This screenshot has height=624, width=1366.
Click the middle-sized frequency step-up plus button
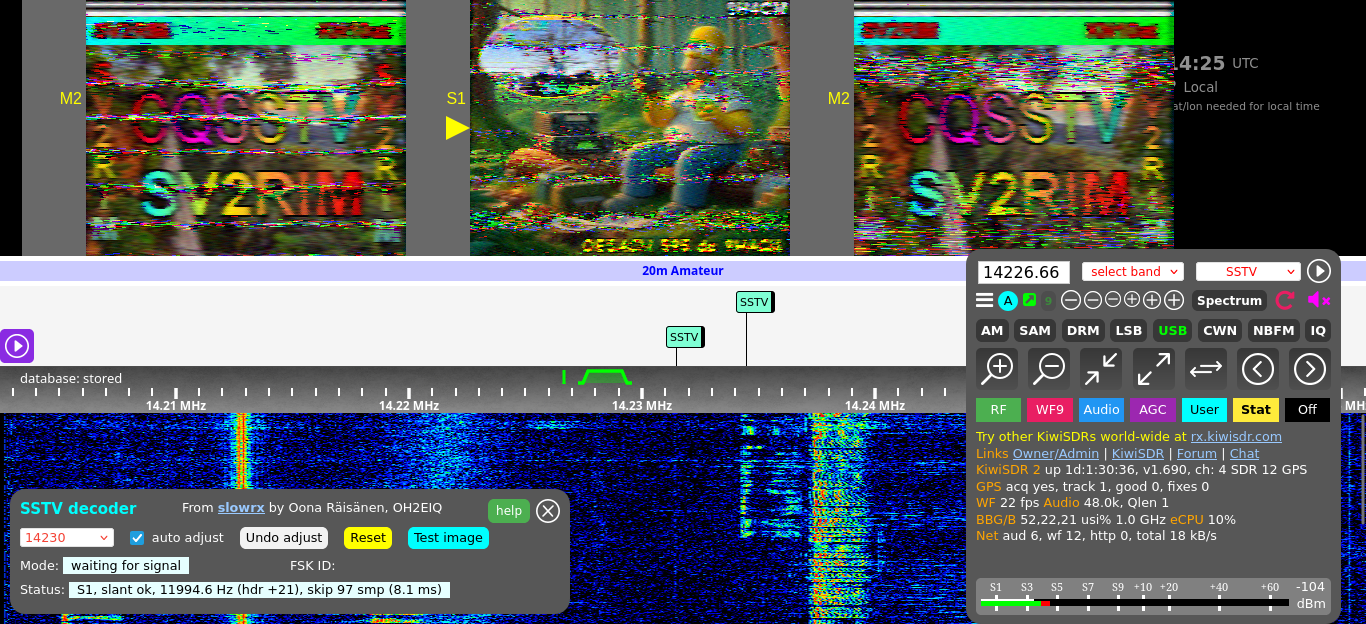[x=1152, y=300]
